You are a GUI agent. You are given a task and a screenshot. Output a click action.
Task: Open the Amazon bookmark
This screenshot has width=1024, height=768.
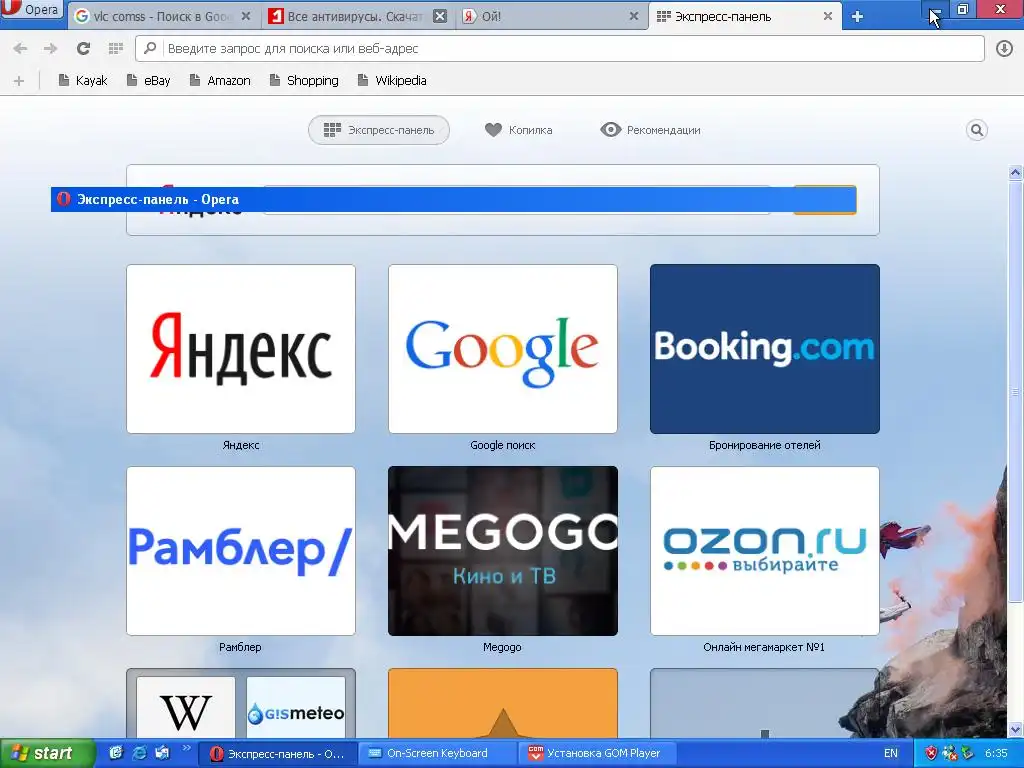(x=219, y=80)
